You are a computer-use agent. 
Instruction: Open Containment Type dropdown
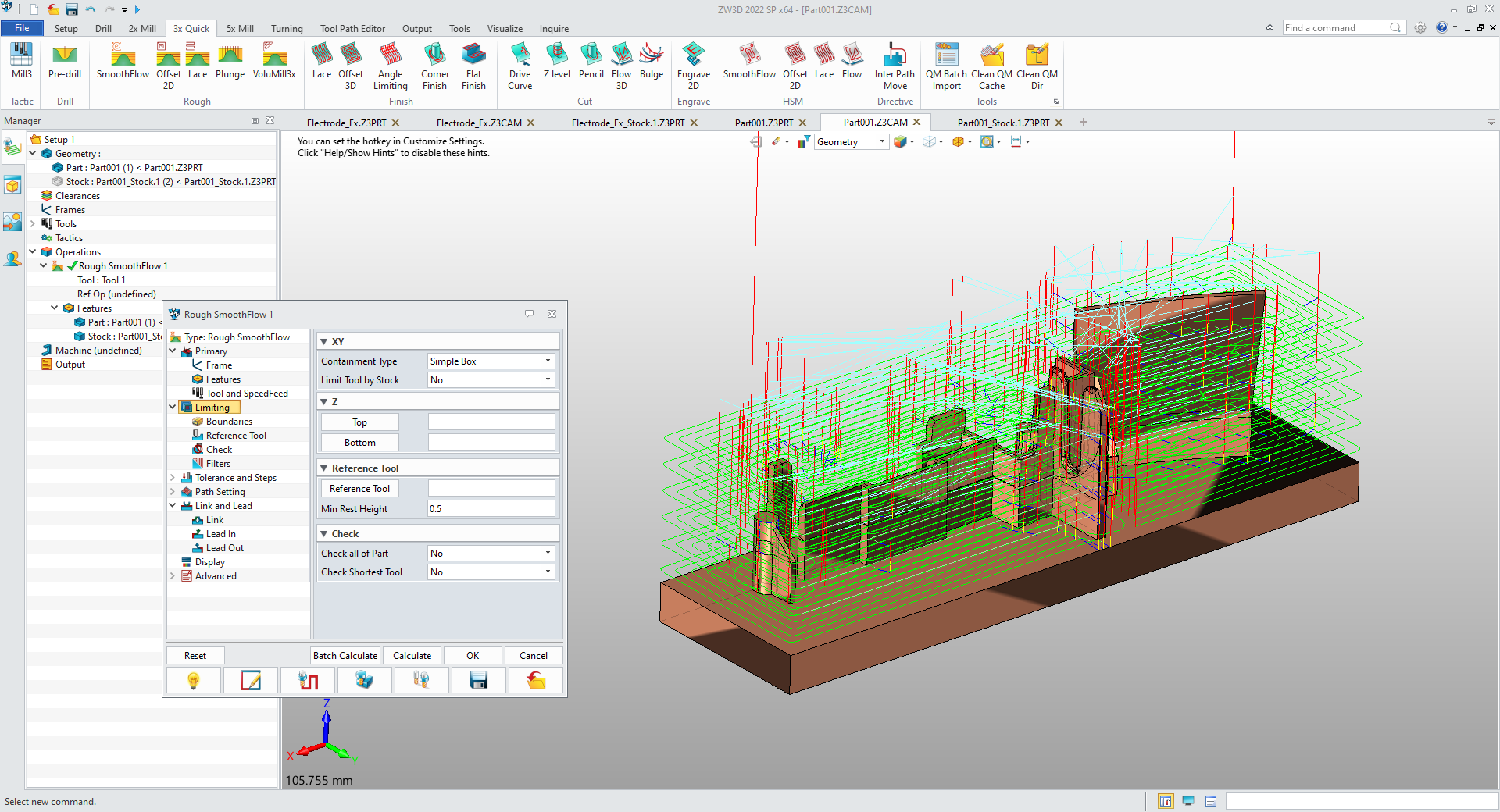[x=491, y=361]
